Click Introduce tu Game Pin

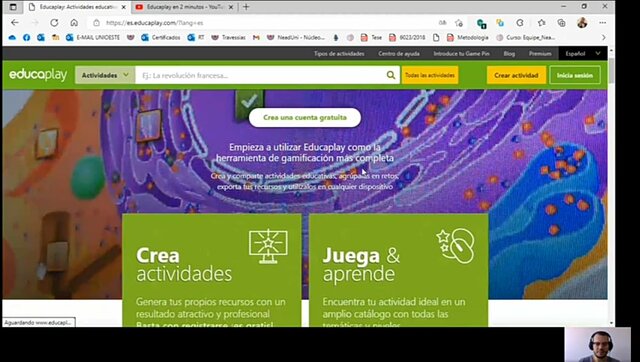pos(461,53)
